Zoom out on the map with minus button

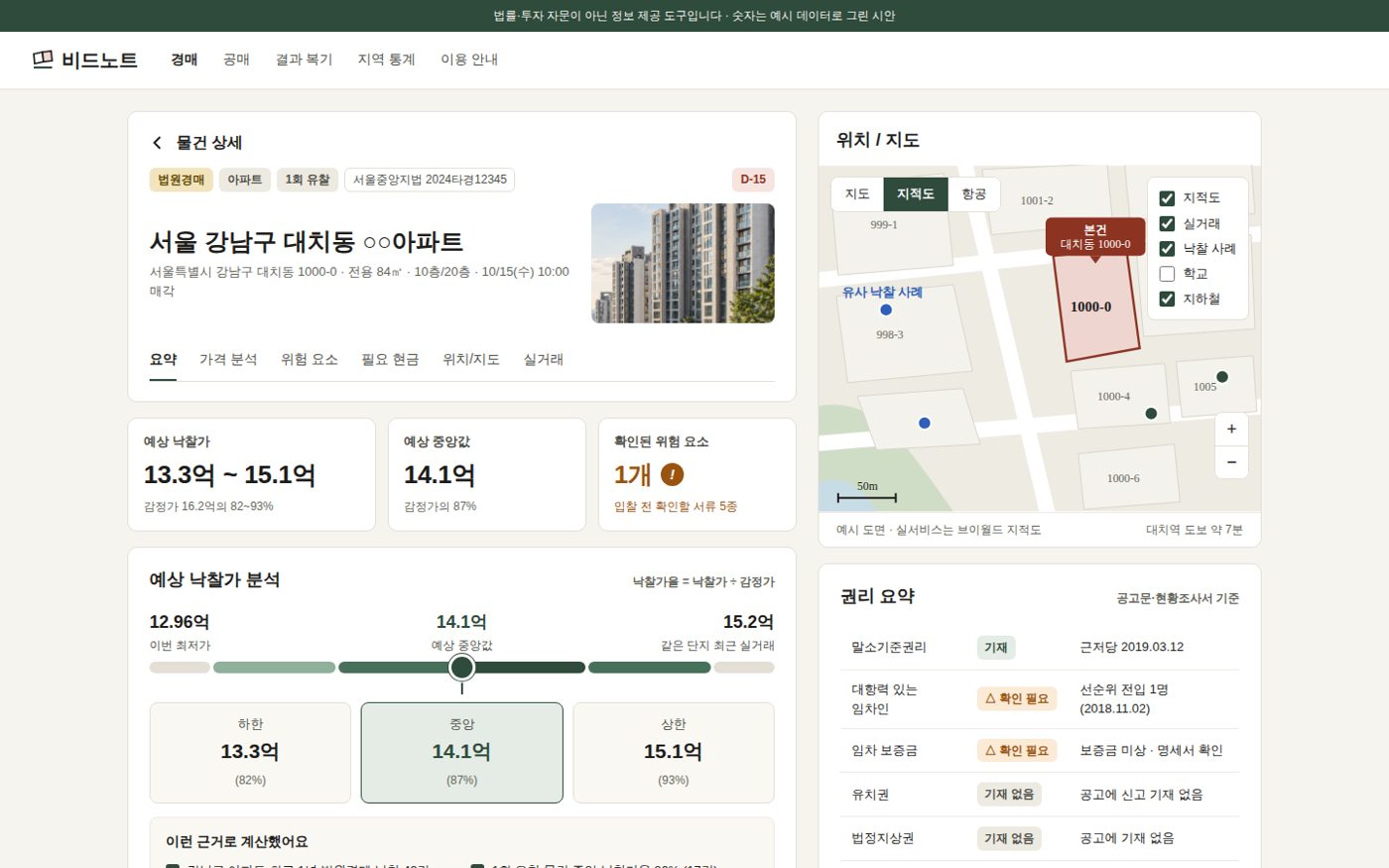1231,462
